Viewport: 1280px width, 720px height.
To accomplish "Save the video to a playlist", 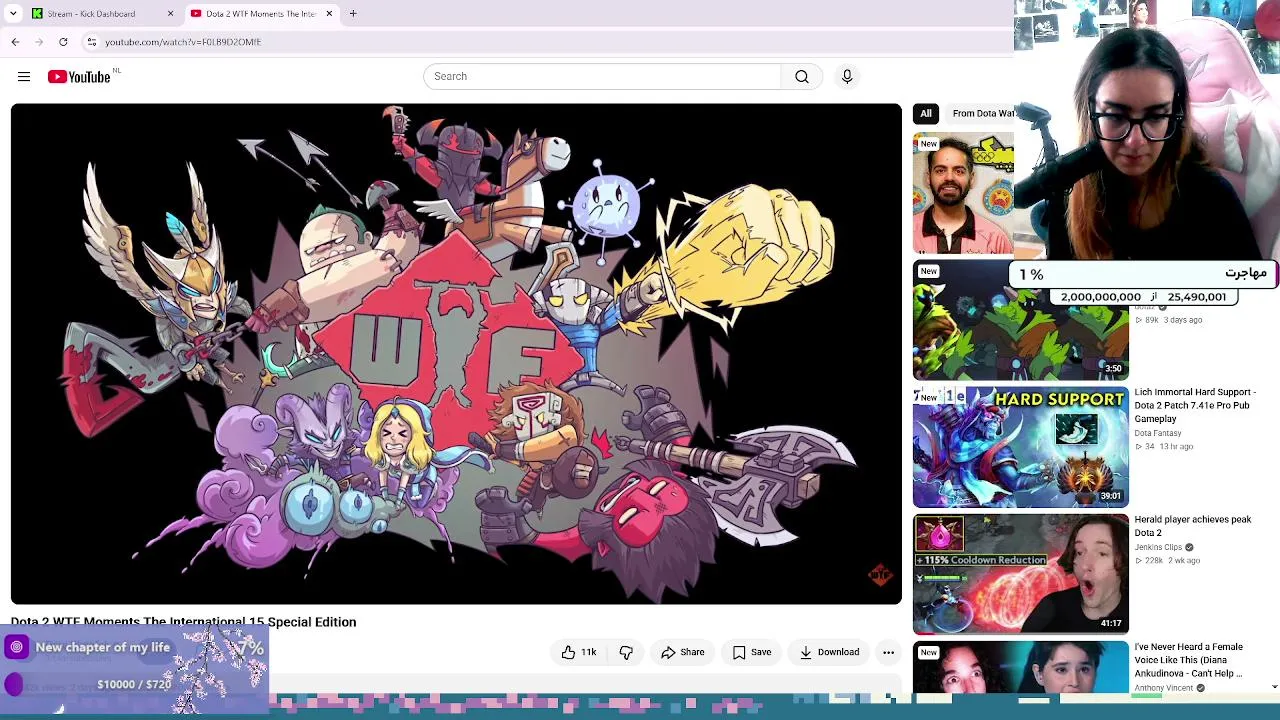I will click(x=752, y=652).
